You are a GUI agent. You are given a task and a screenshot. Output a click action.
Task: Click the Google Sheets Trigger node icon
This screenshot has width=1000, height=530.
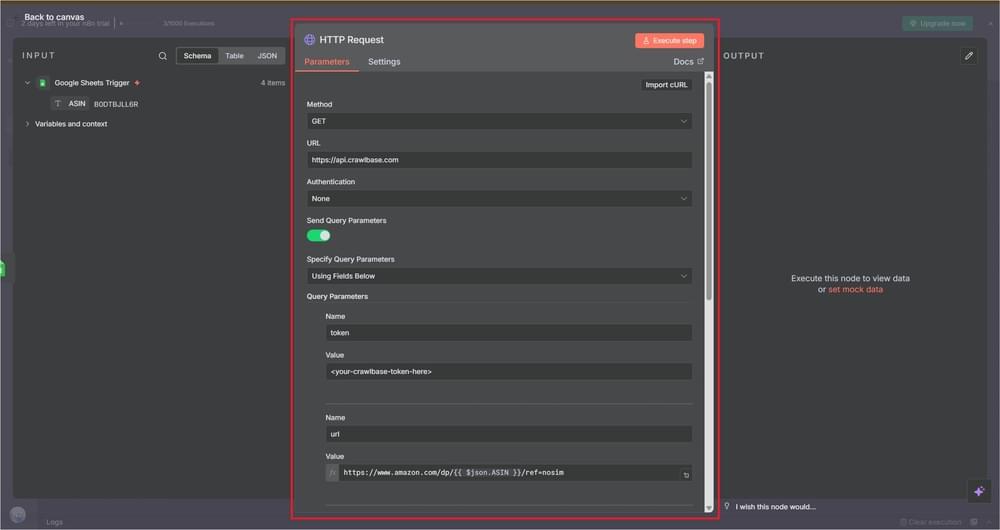(x=43, y=83)
